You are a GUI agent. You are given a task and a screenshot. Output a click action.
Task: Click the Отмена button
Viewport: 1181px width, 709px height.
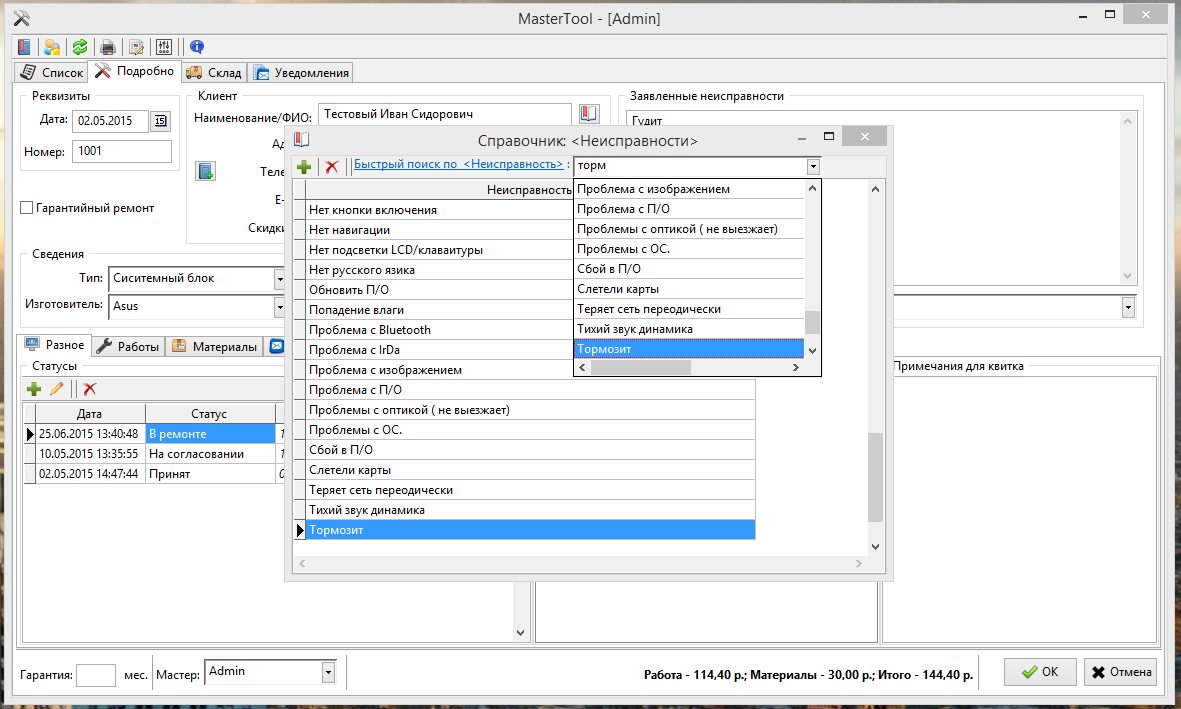tap(1121, 672)
